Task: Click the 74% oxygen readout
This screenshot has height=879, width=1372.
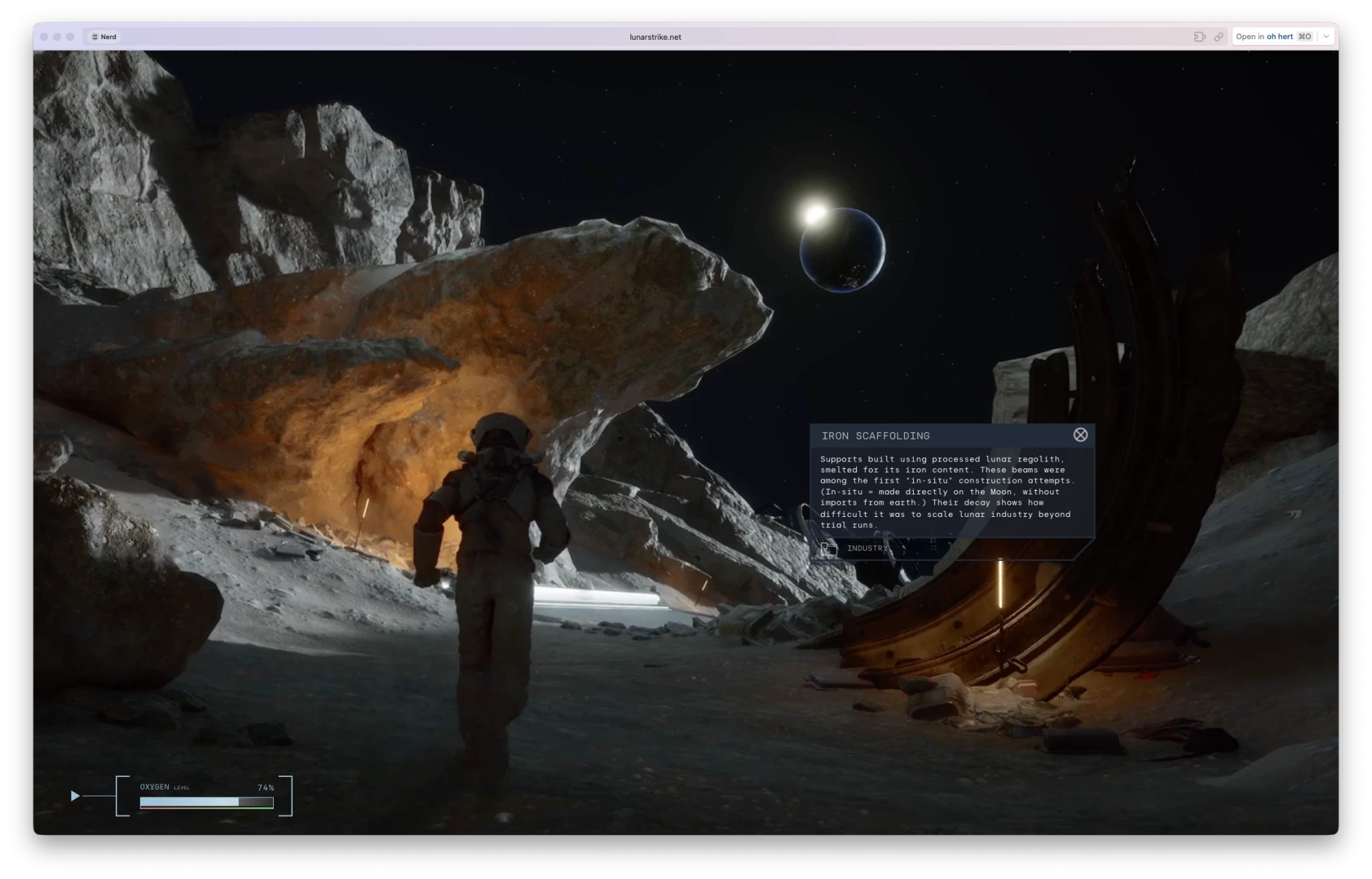Action: click(265, 788)
